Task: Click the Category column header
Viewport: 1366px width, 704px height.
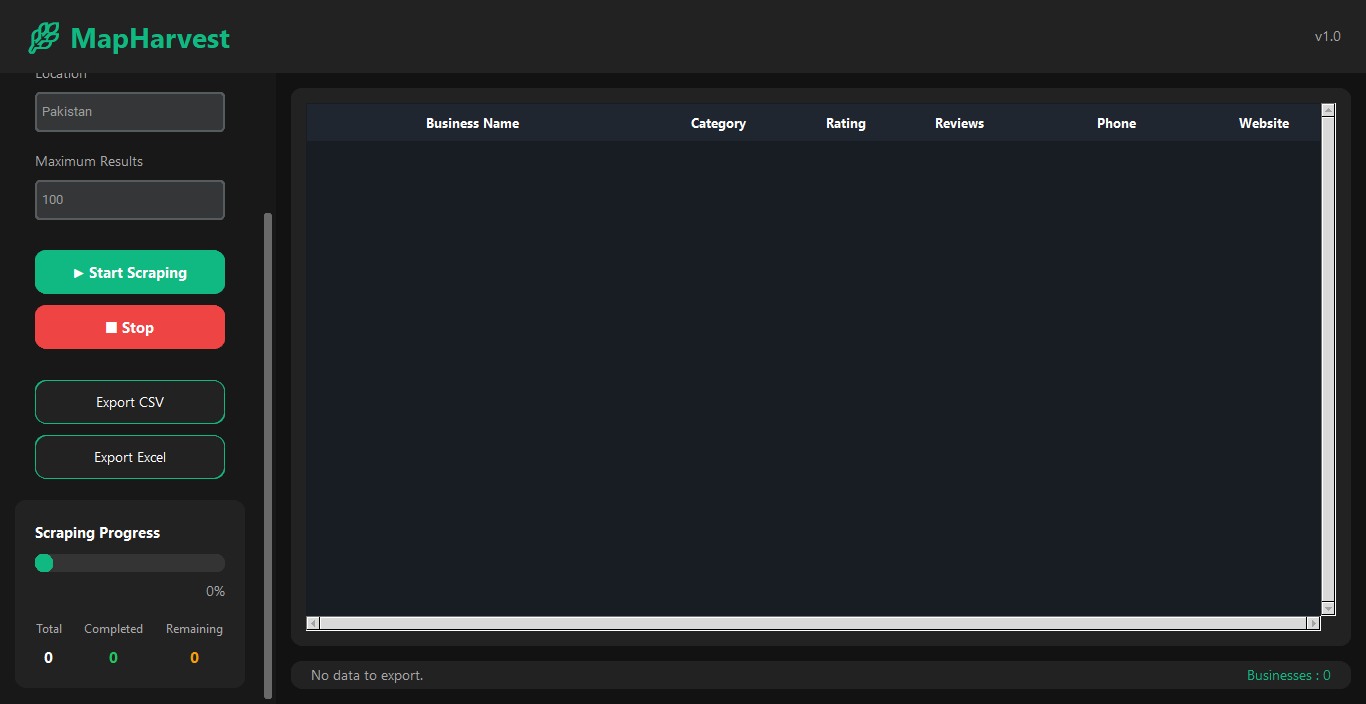Action: coord(718,123)
